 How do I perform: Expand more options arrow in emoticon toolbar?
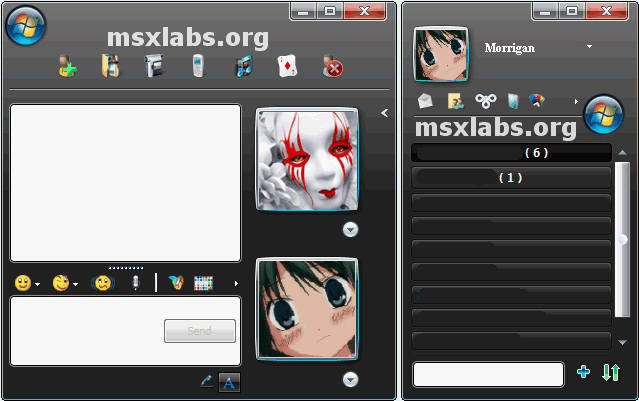pyautogui.click(x=236, y=283)
